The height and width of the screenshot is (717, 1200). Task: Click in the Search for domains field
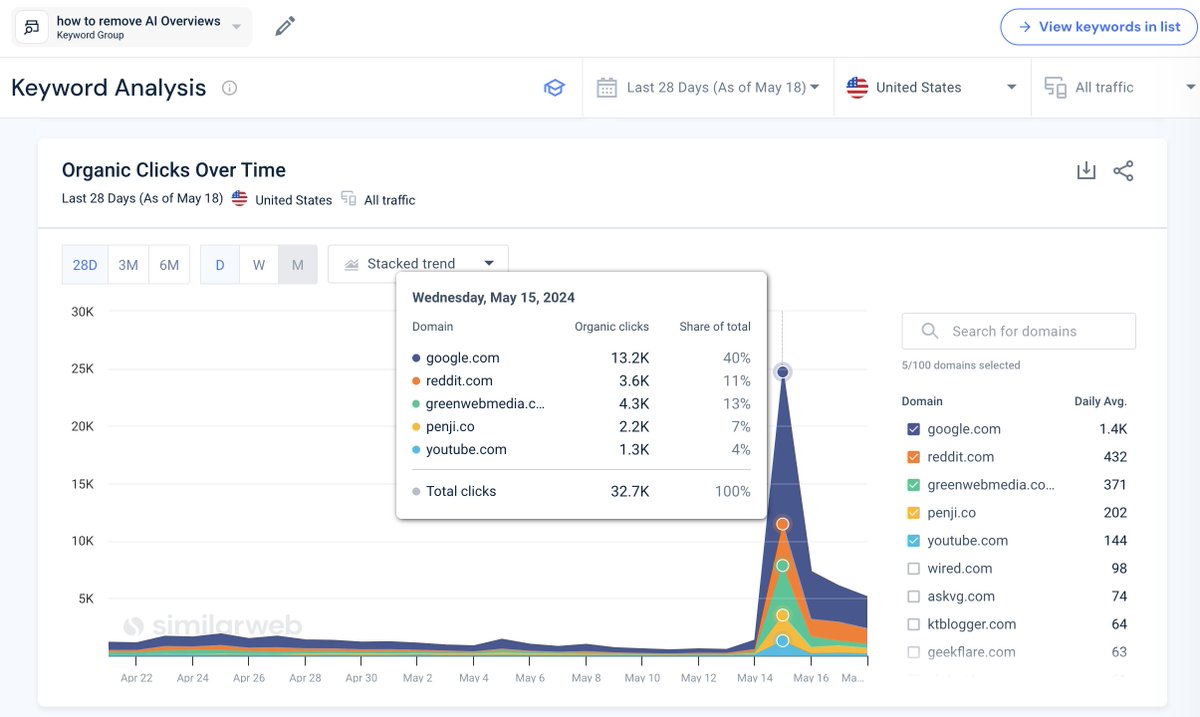(1019, 331)
